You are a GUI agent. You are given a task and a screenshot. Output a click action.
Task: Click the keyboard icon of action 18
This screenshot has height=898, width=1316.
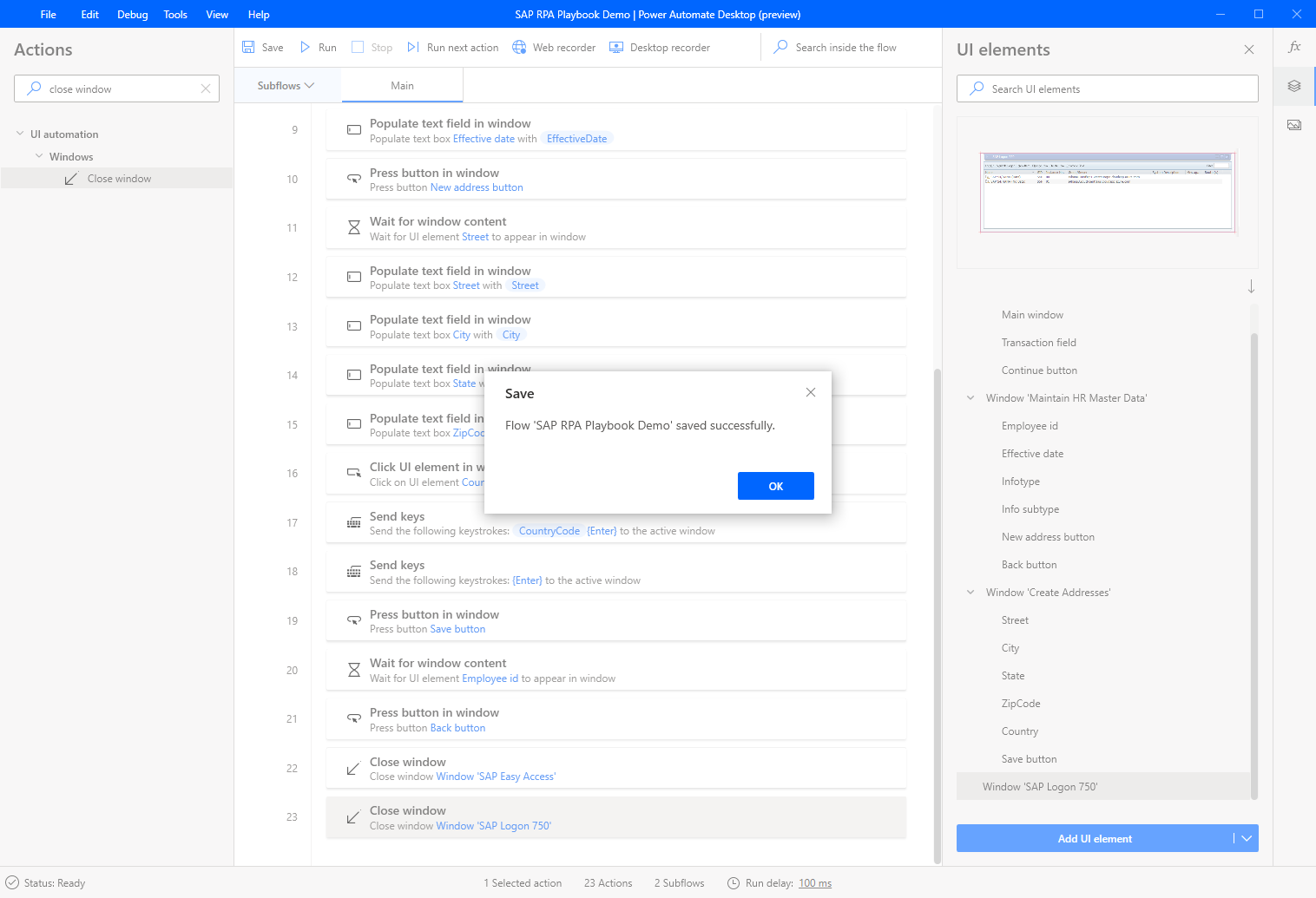click(354, 572)
